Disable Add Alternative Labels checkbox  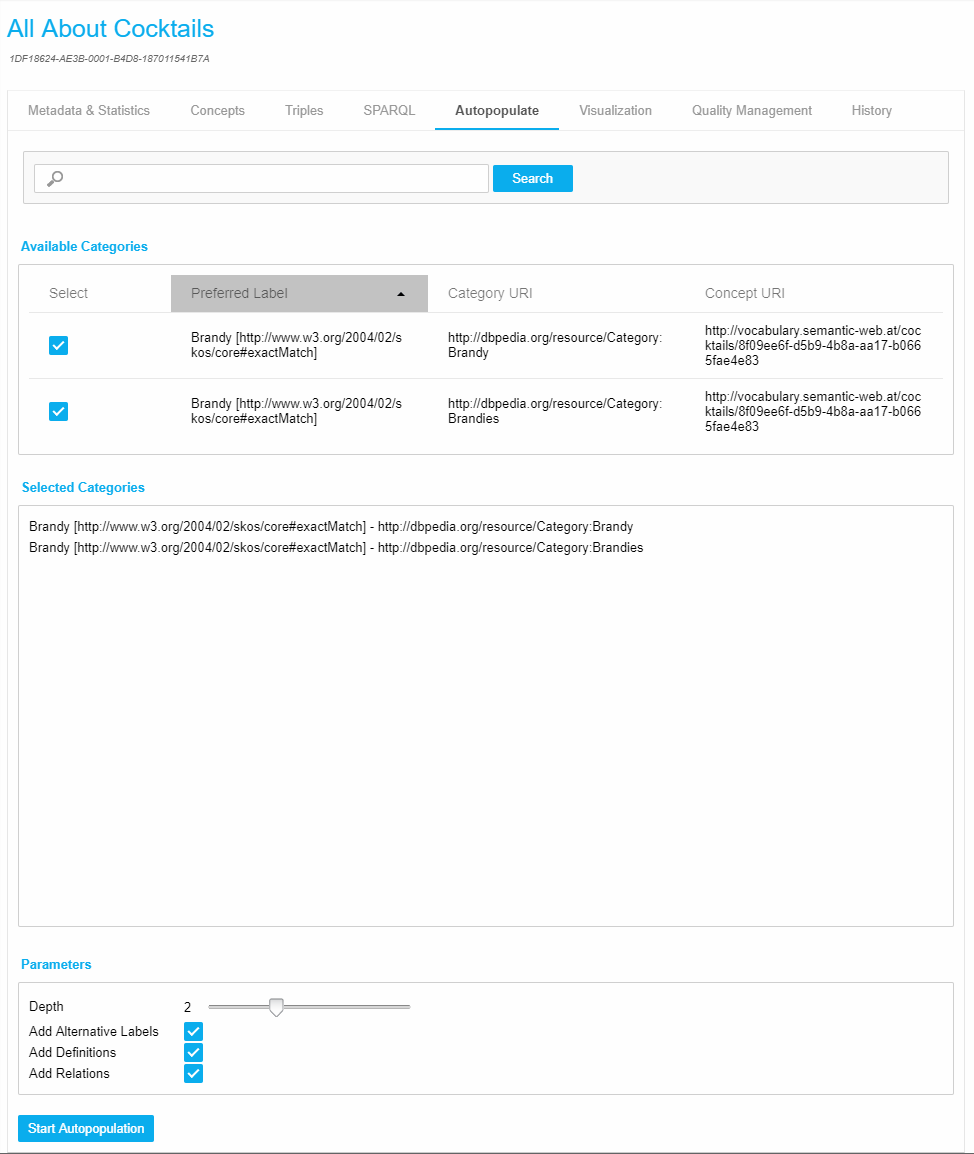point(194,1031)
